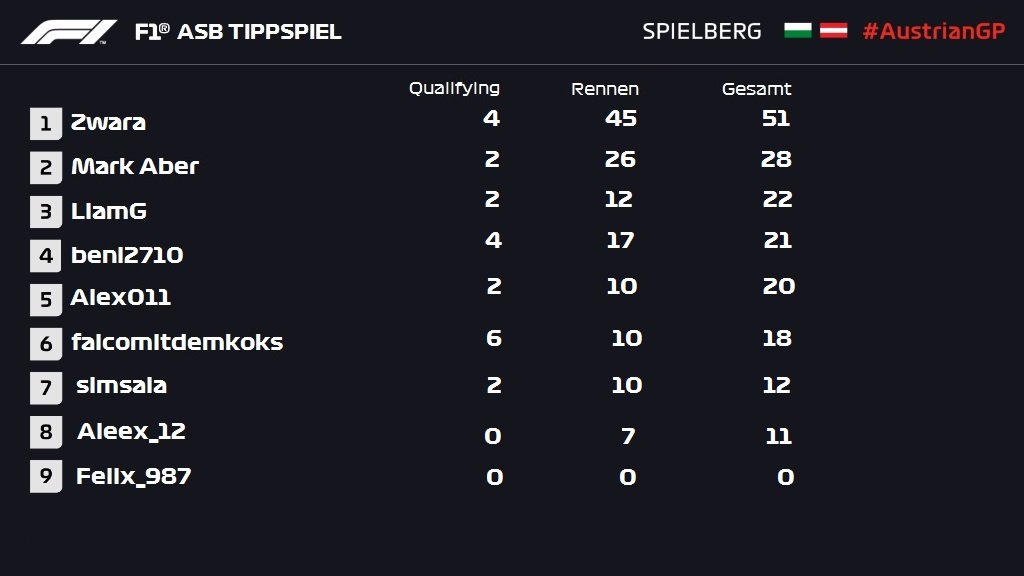The width and height of the screenshot is (1024, 576).
Task: Select the Gesamt column header
Action: [x=756, y=89]
